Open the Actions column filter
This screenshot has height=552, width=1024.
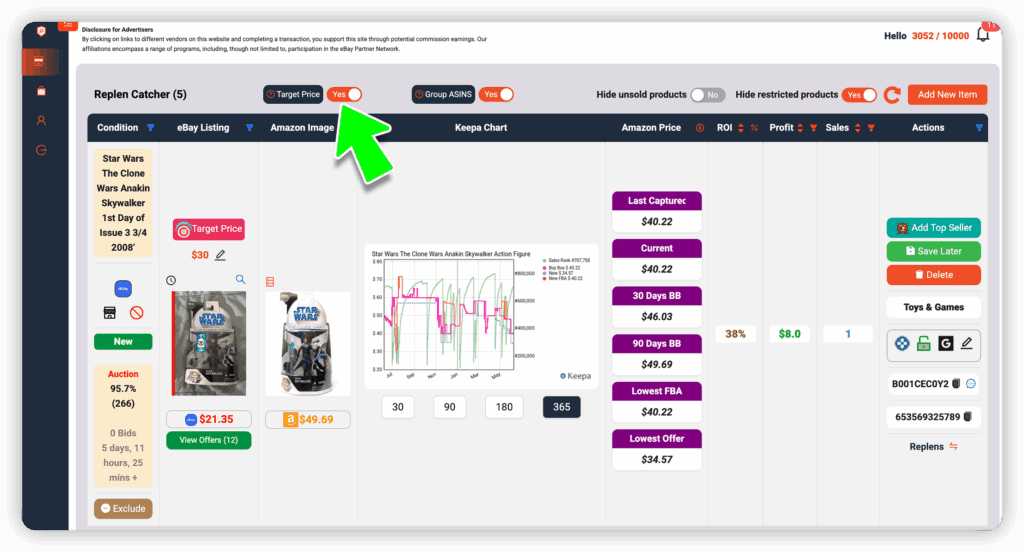click(x=979, y=128)
